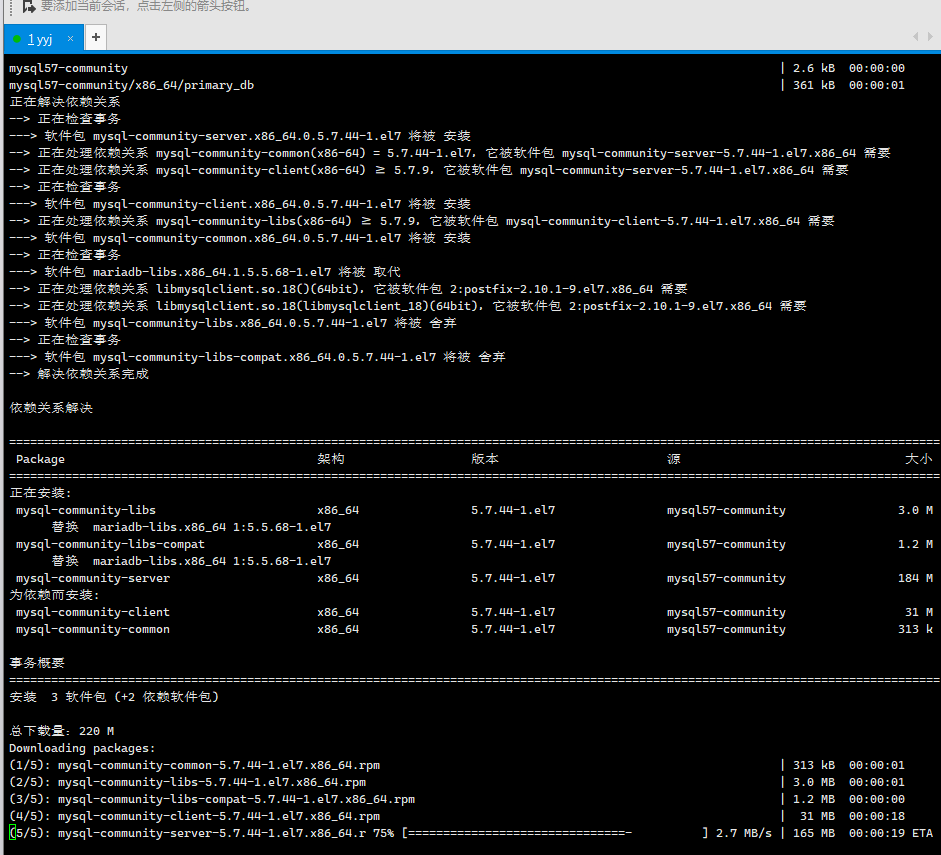Click the '依赖关系解决' heading
941x855 pixels.
tap(51, 408)
